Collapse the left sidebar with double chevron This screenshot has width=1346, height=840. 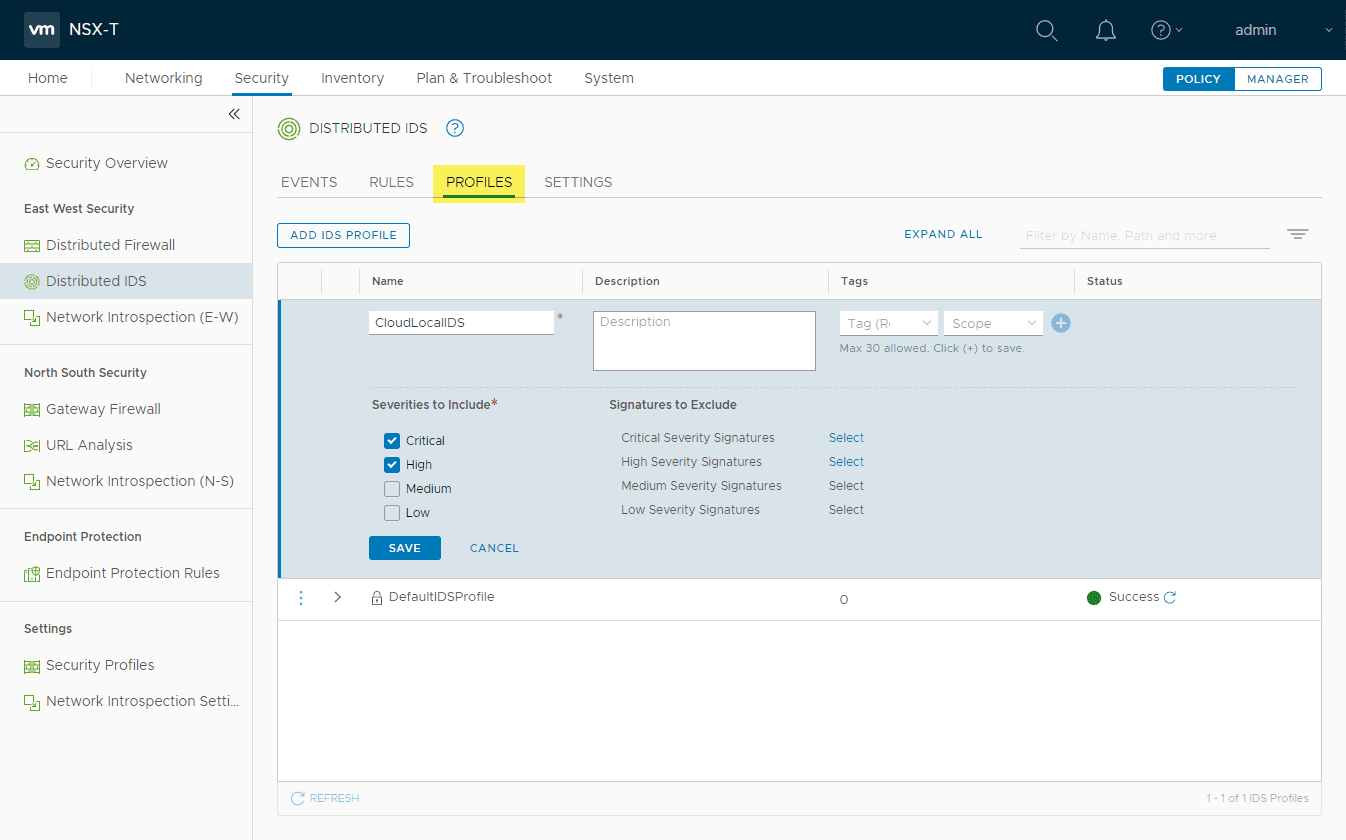[x=234, y=114]
